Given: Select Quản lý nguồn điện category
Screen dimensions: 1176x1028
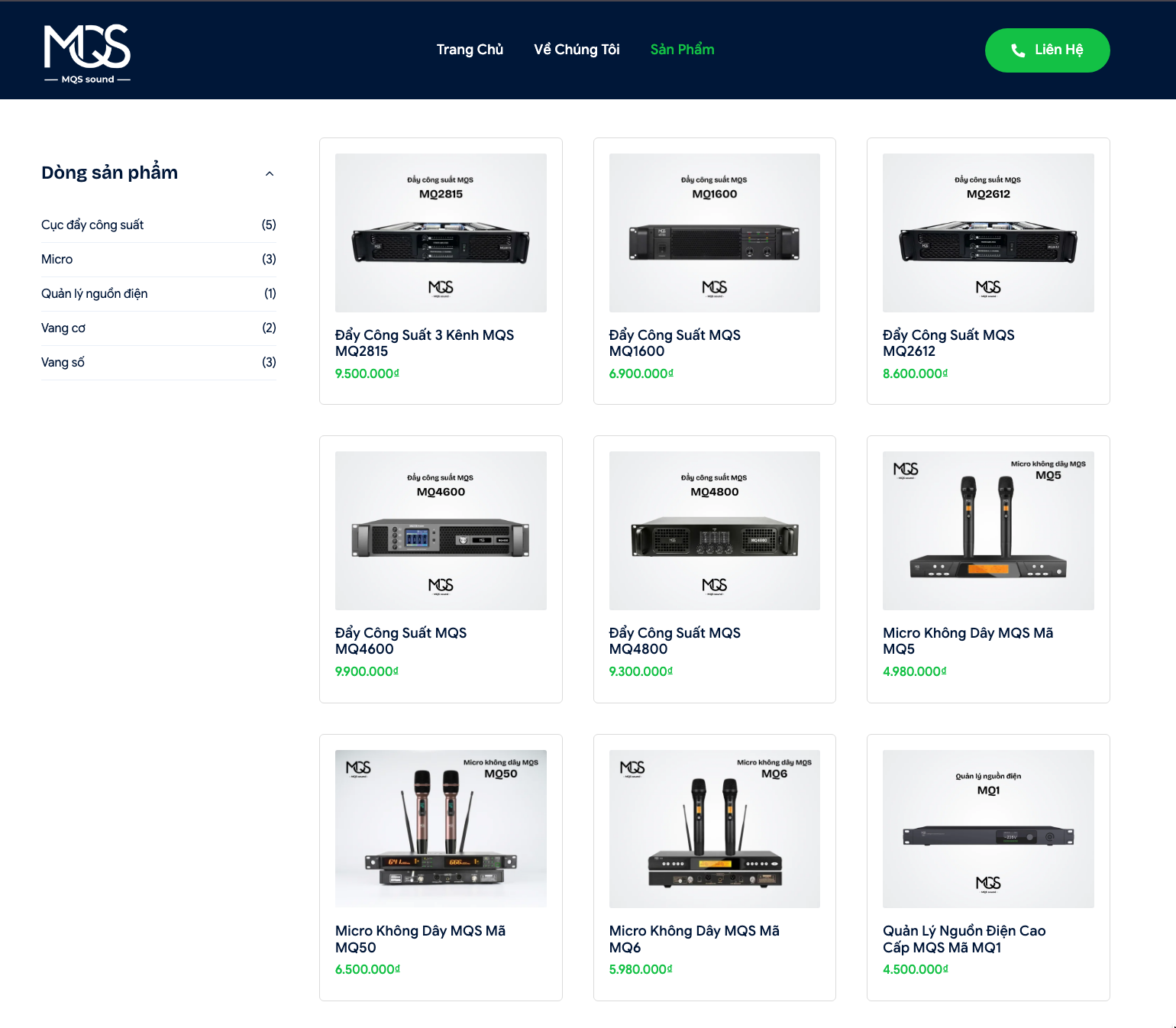Looking at the screenshot, I should tap(94, 293).
